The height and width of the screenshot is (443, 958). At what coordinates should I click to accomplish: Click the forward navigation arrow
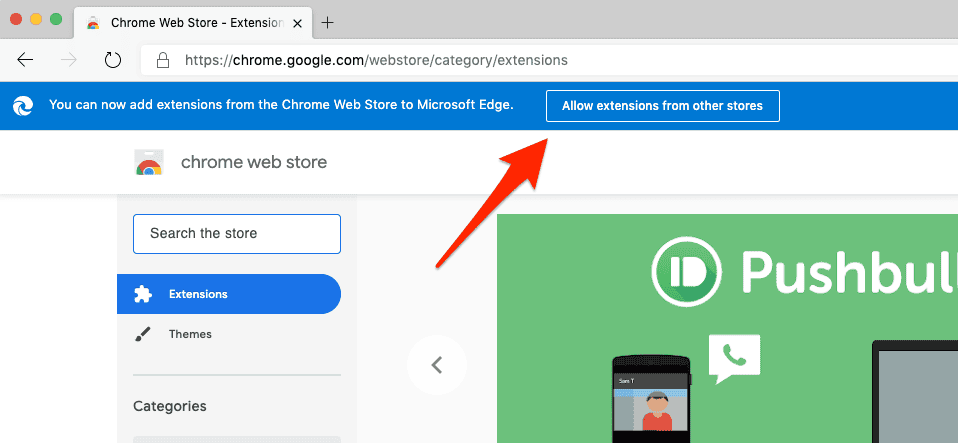(x=69, y=60)
